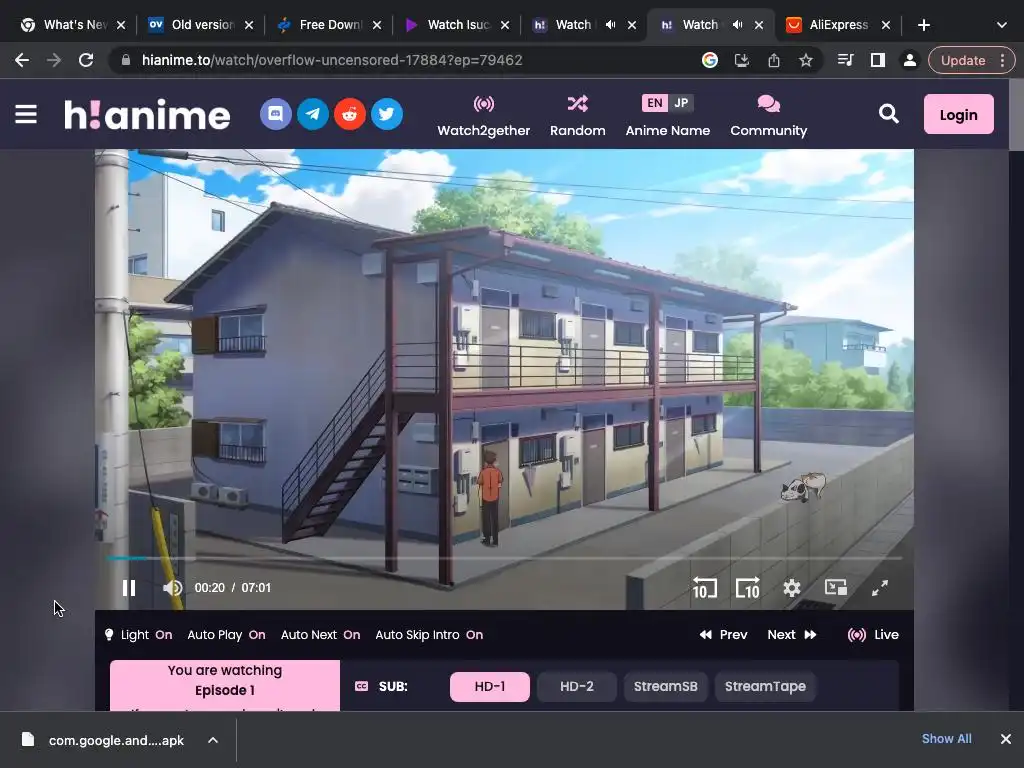Enter fullscreen video mode
The image size is (1024, 768).
[880, 588]
